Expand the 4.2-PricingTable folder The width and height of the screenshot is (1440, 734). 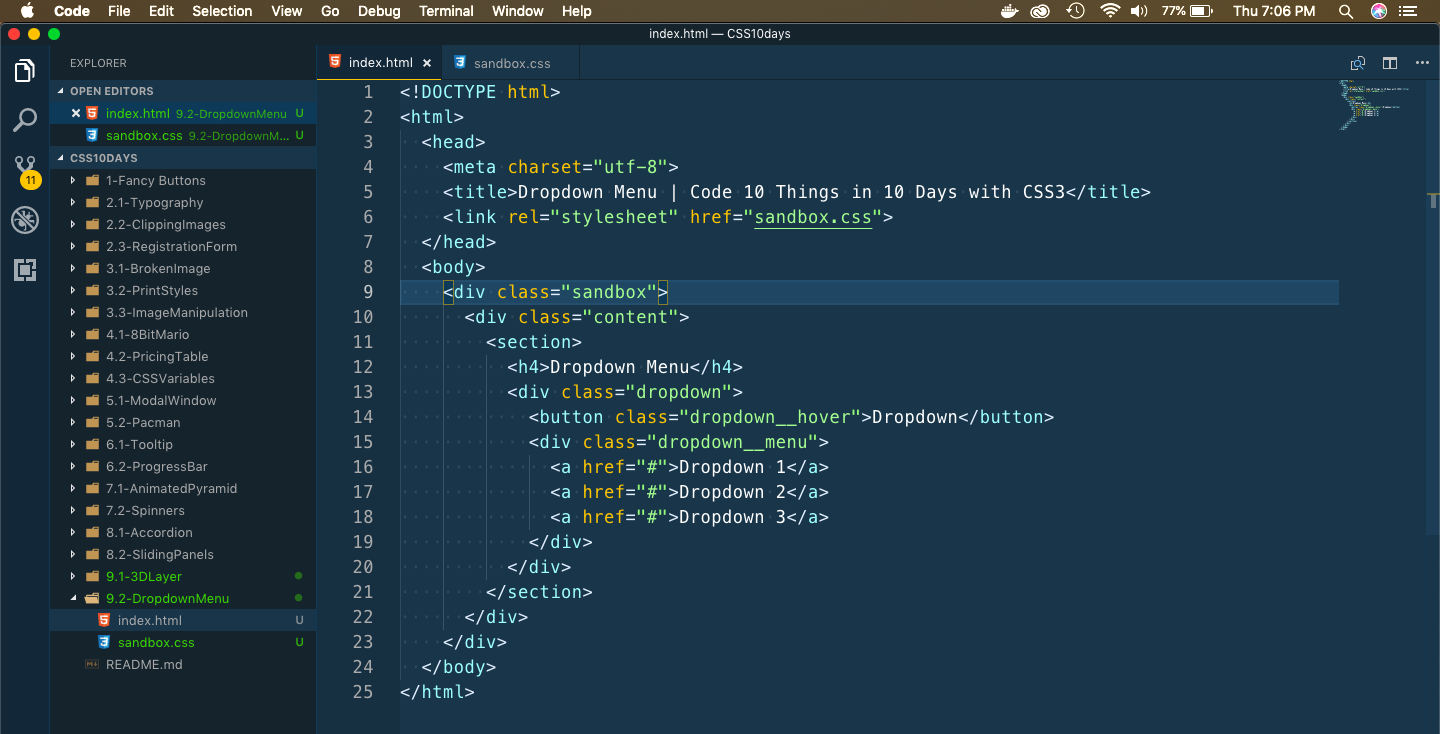coord(183,356)
